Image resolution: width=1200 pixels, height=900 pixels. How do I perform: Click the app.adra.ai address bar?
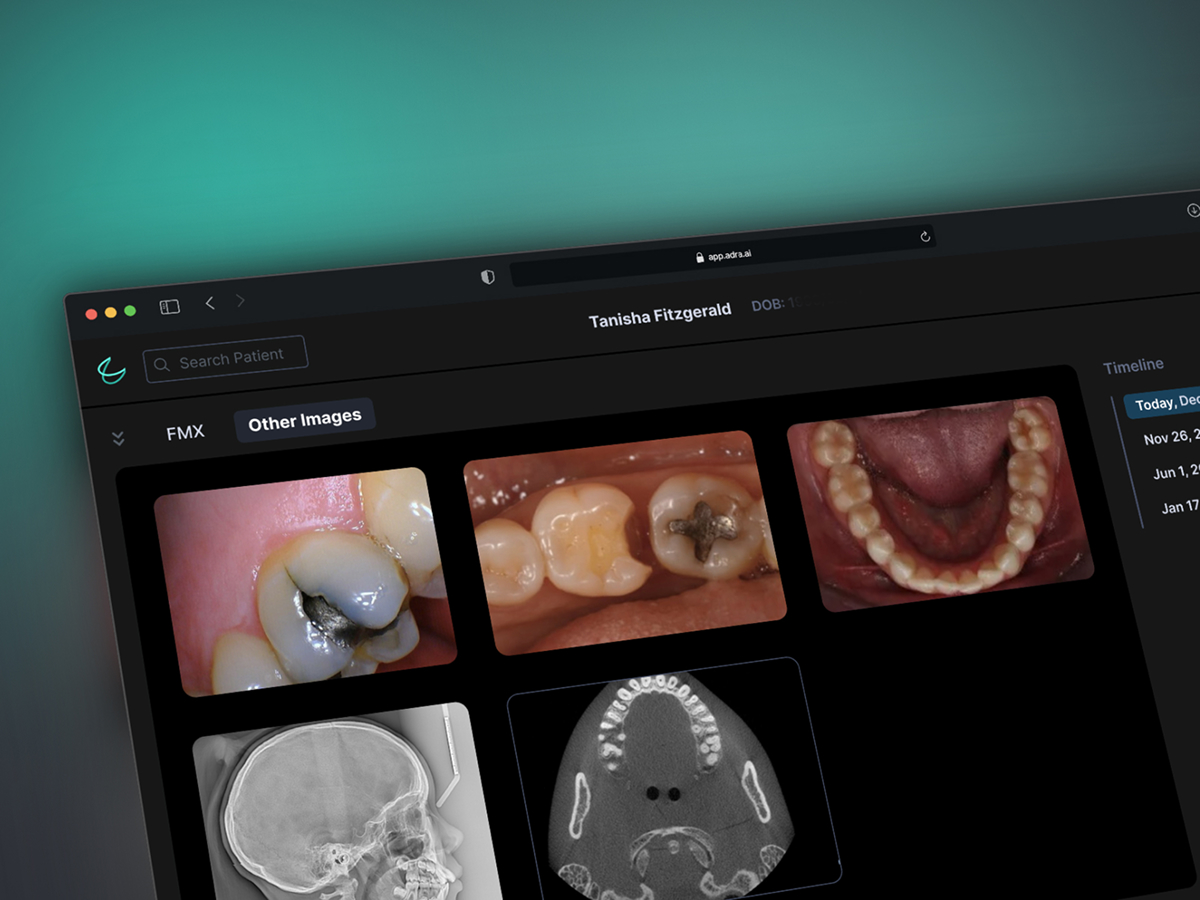tap(723, 255)
